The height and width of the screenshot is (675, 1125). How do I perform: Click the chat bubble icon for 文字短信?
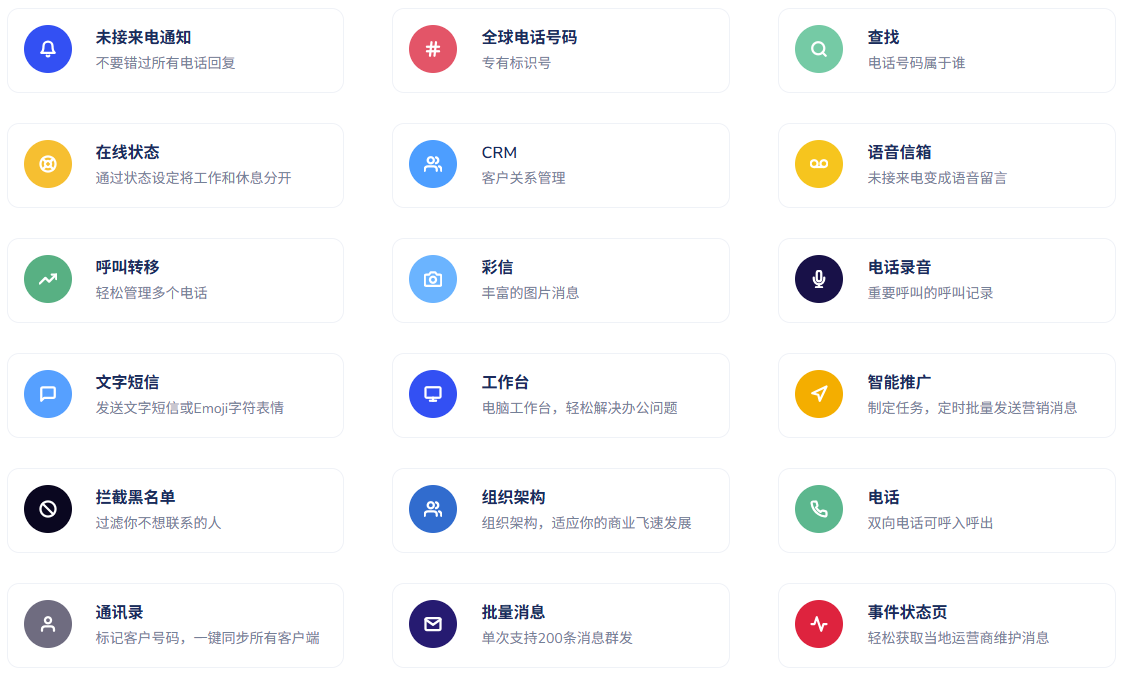point(48,394)
